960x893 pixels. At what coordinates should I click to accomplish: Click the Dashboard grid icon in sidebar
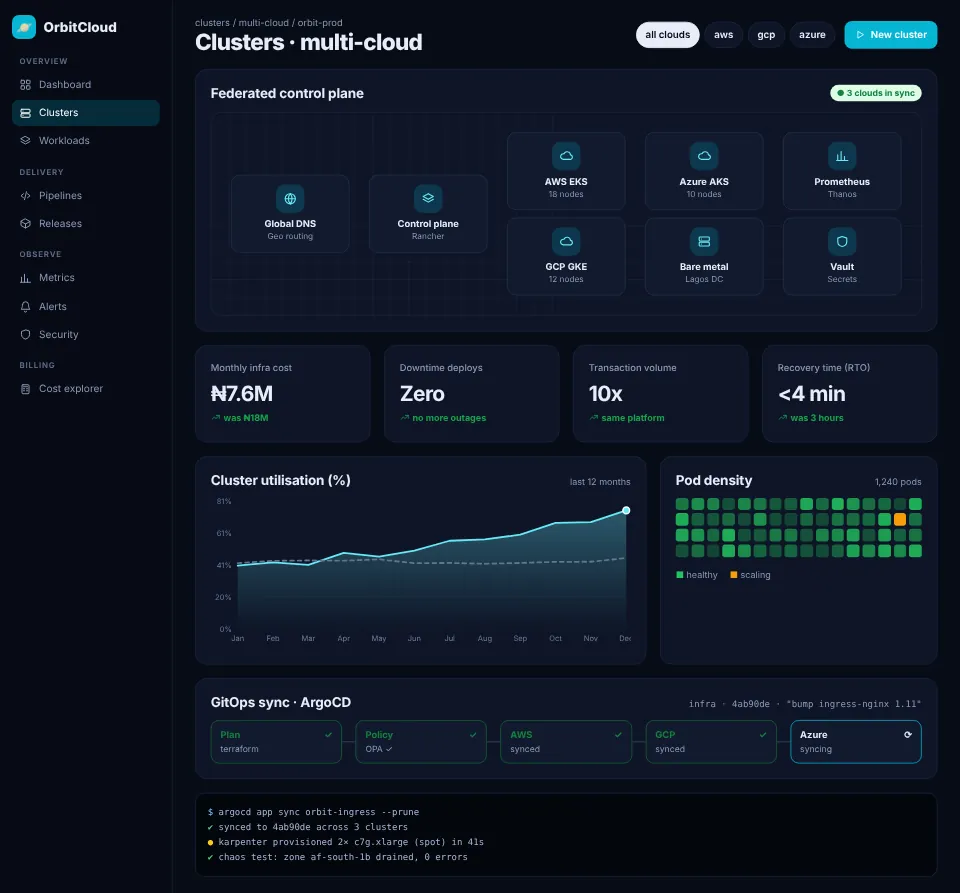point(25,84)
